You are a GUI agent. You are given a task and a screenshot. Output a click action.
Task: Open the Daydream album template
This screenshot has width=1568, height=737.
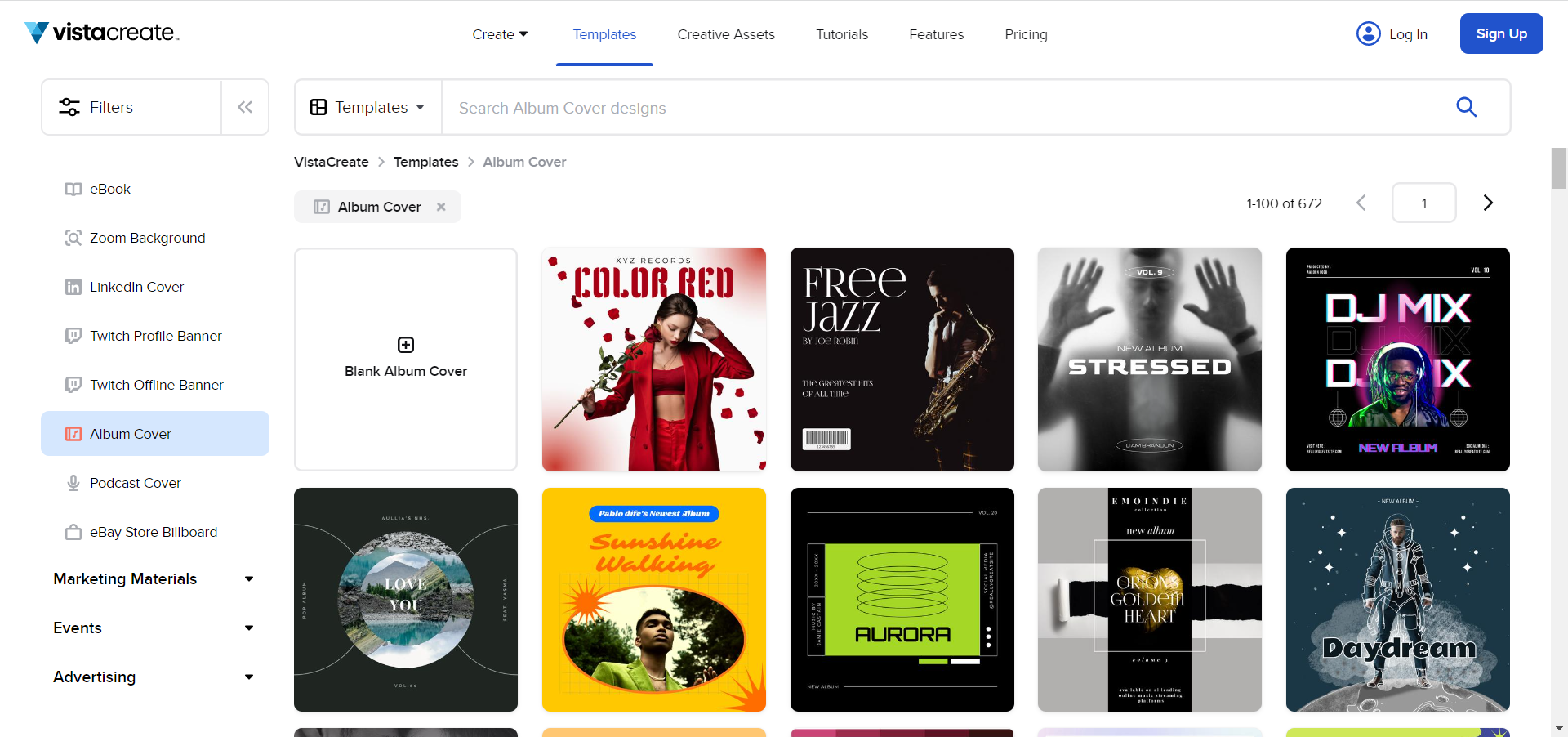(x=1398, y=600)
